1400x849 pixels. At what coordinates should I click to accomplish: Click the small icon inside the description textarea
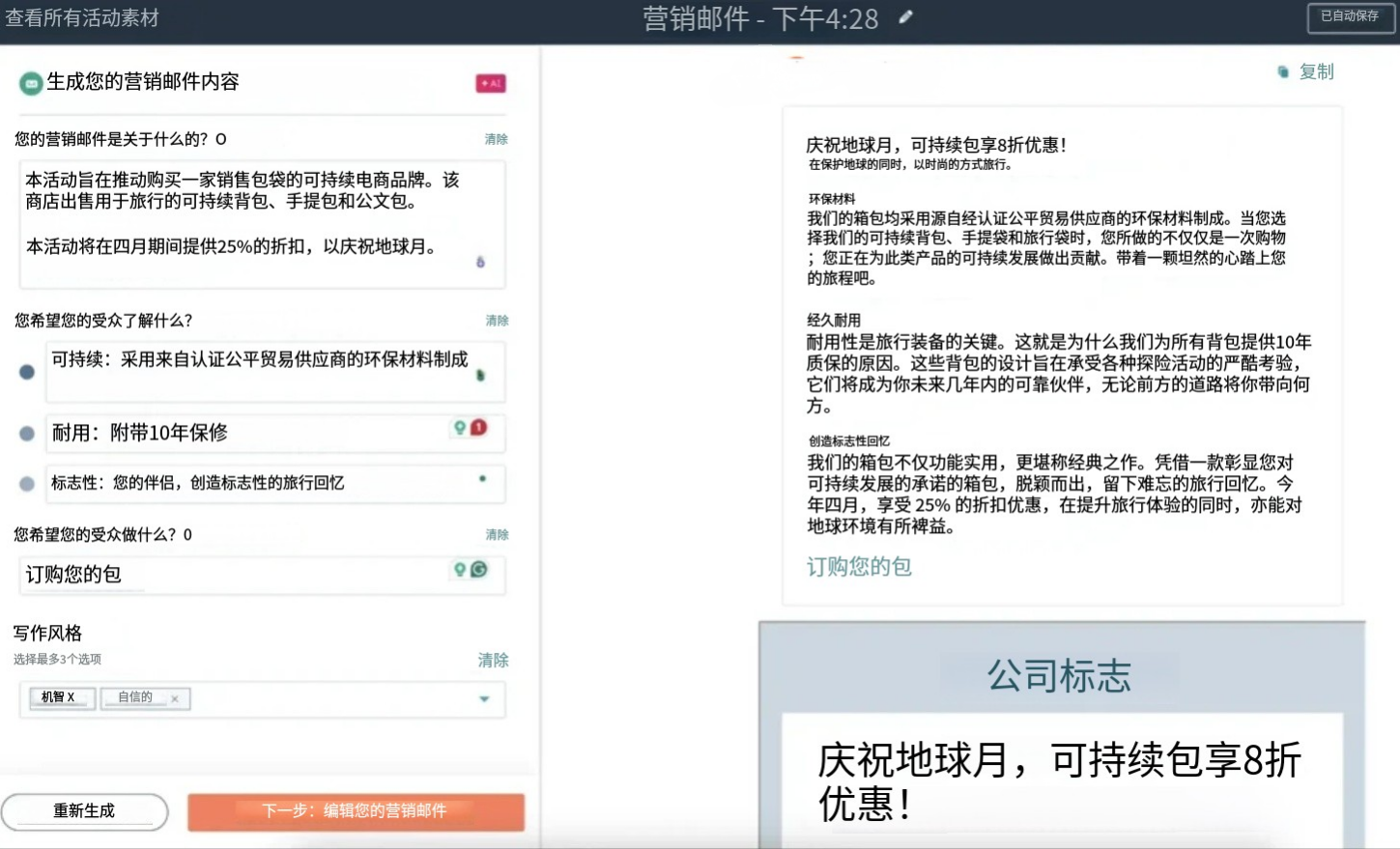(482, 261)
